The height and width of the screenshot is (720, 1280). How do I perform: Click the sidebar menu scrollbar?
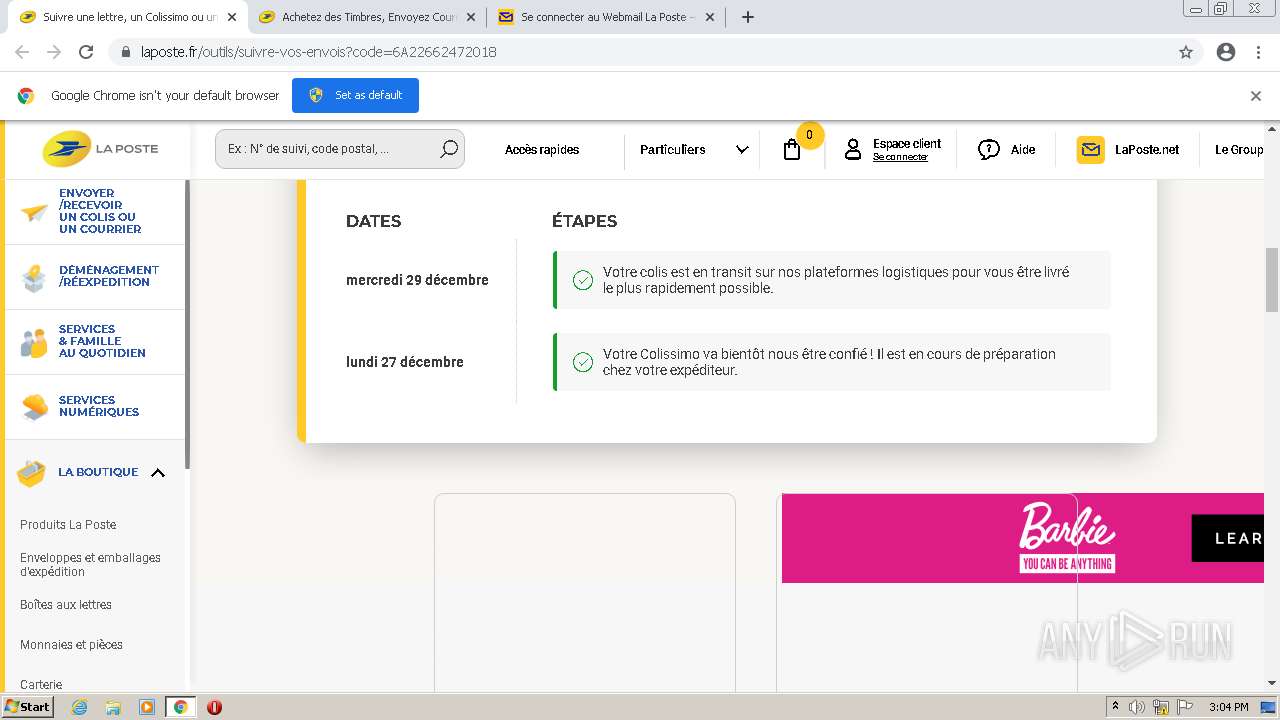[188, 325]
